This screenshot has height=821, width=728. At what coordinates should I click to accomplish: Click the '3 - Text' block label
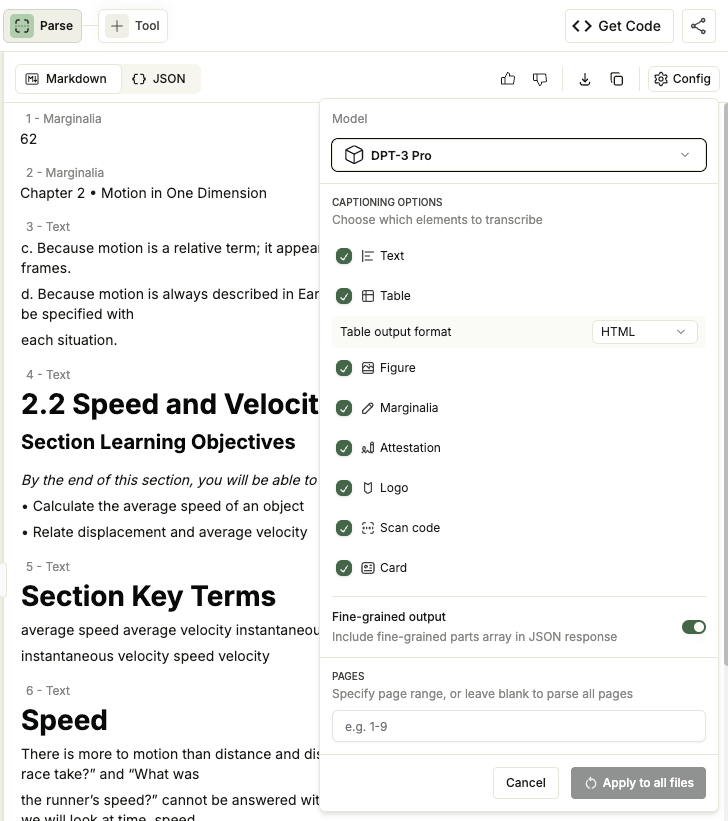(48, 227)
